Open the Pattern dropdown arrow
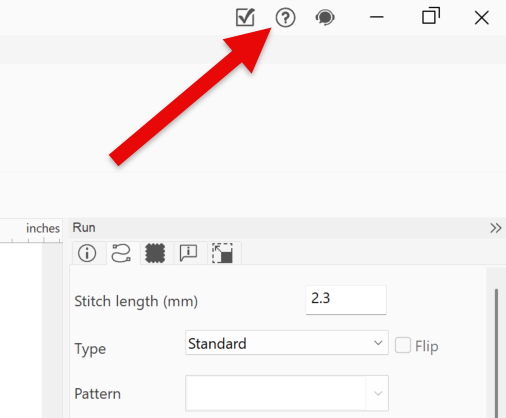Image resolution: width=506 pixels, height=418 pixels. (378, 393)
